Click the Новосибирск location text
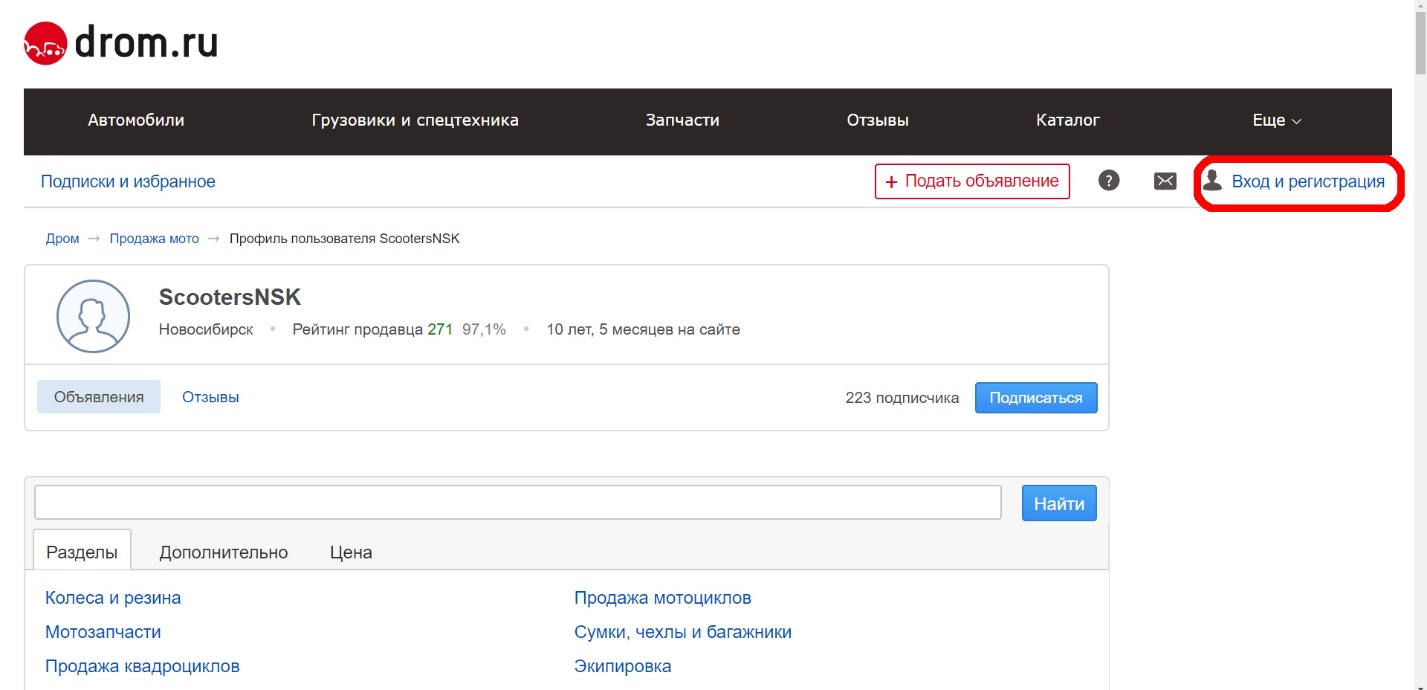Screen dimensions: 1427x690 (x=206, y=329)
